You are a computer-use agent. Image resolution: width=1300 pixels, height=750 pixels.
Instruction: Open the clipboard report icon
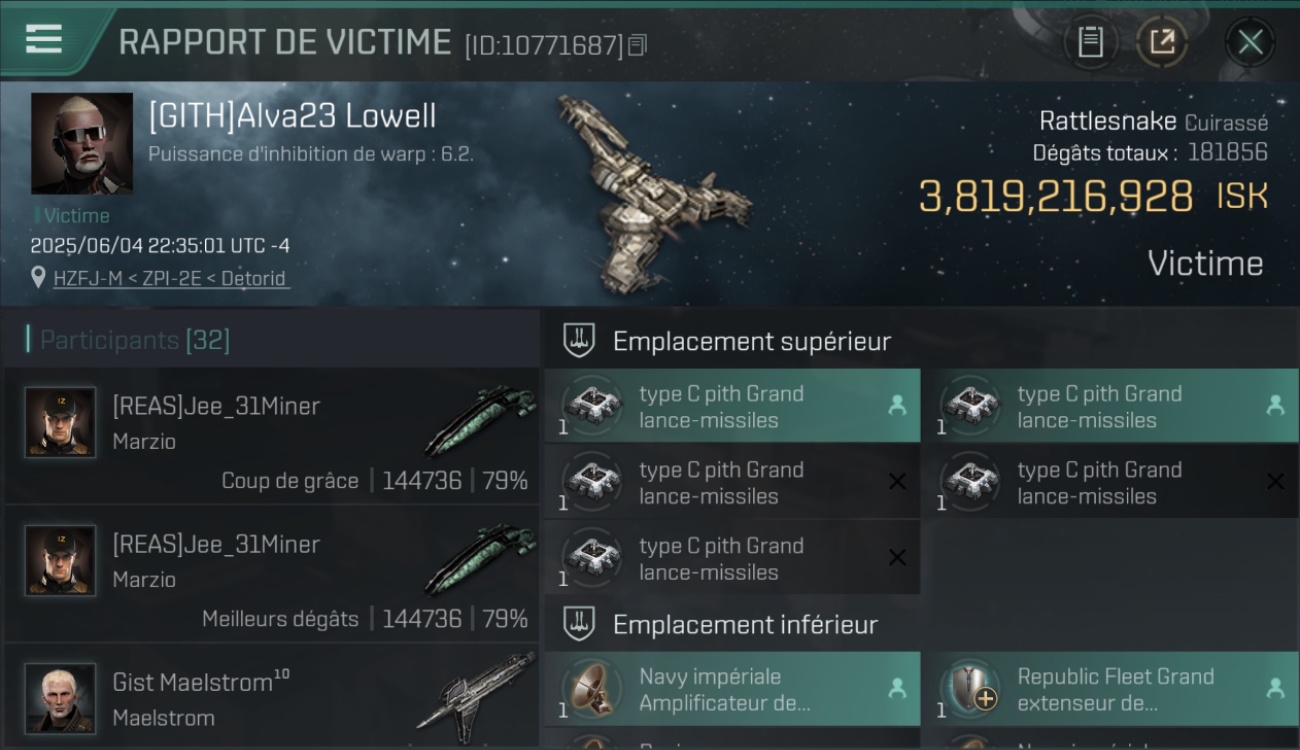point(1091,42)
